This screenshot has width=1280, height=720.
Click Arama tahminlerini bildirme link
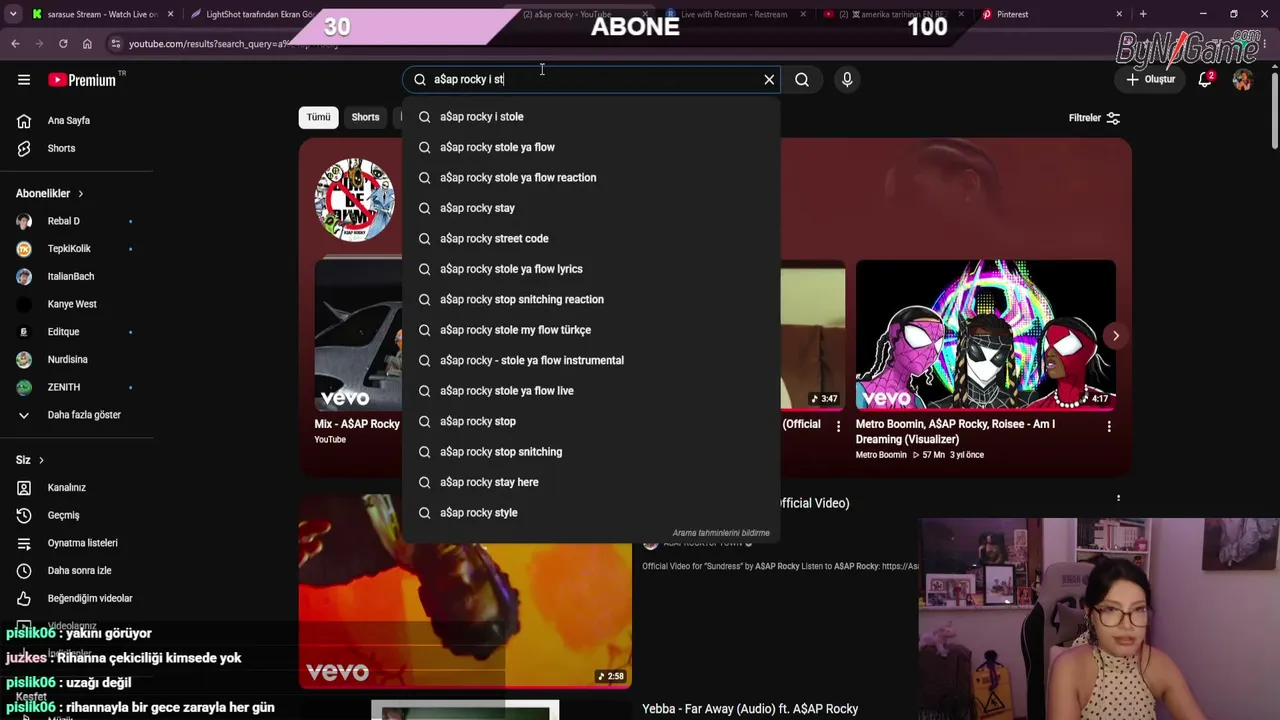(x=721, y=533)
